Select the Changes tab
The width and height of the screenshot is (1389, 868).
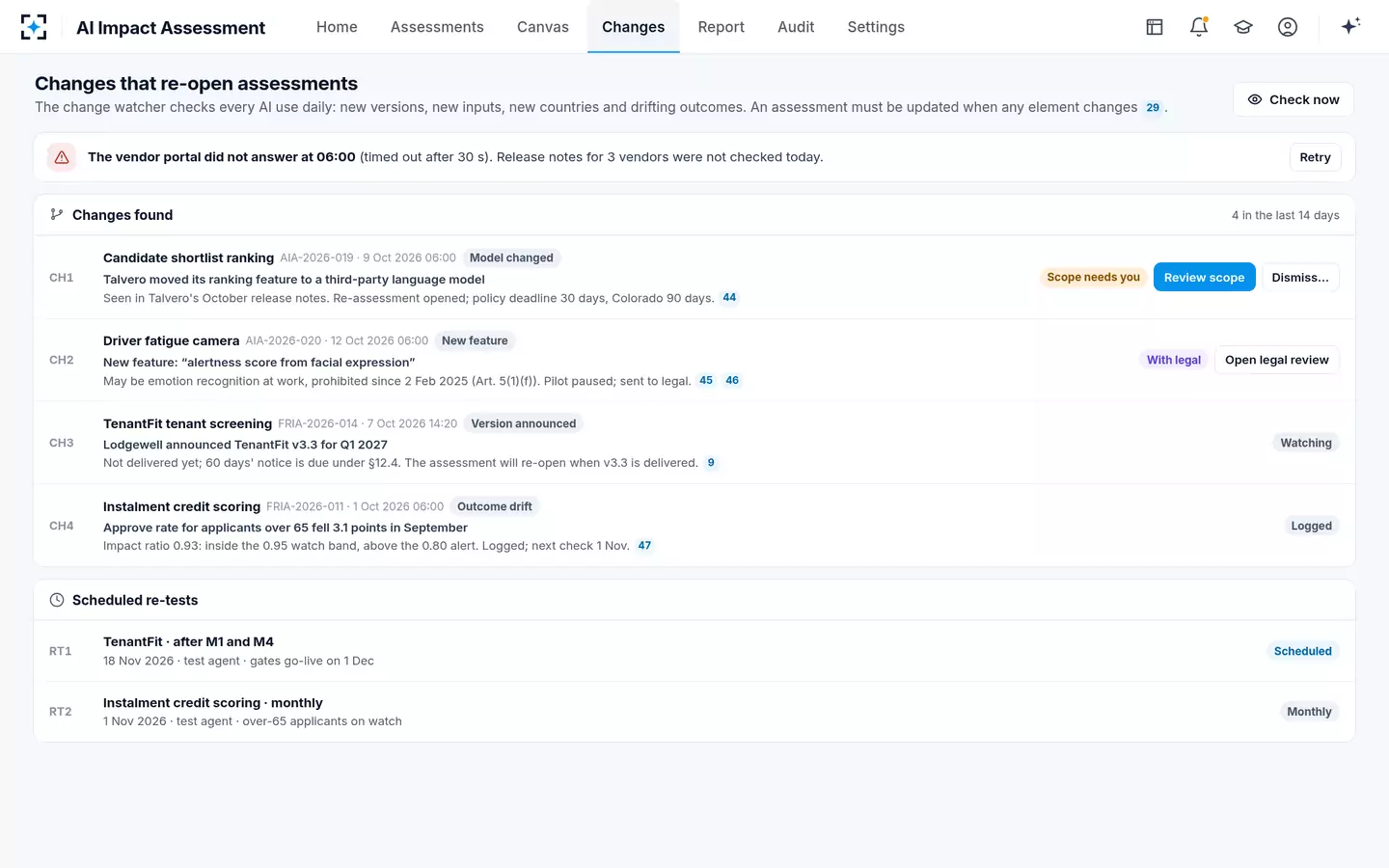634,27
